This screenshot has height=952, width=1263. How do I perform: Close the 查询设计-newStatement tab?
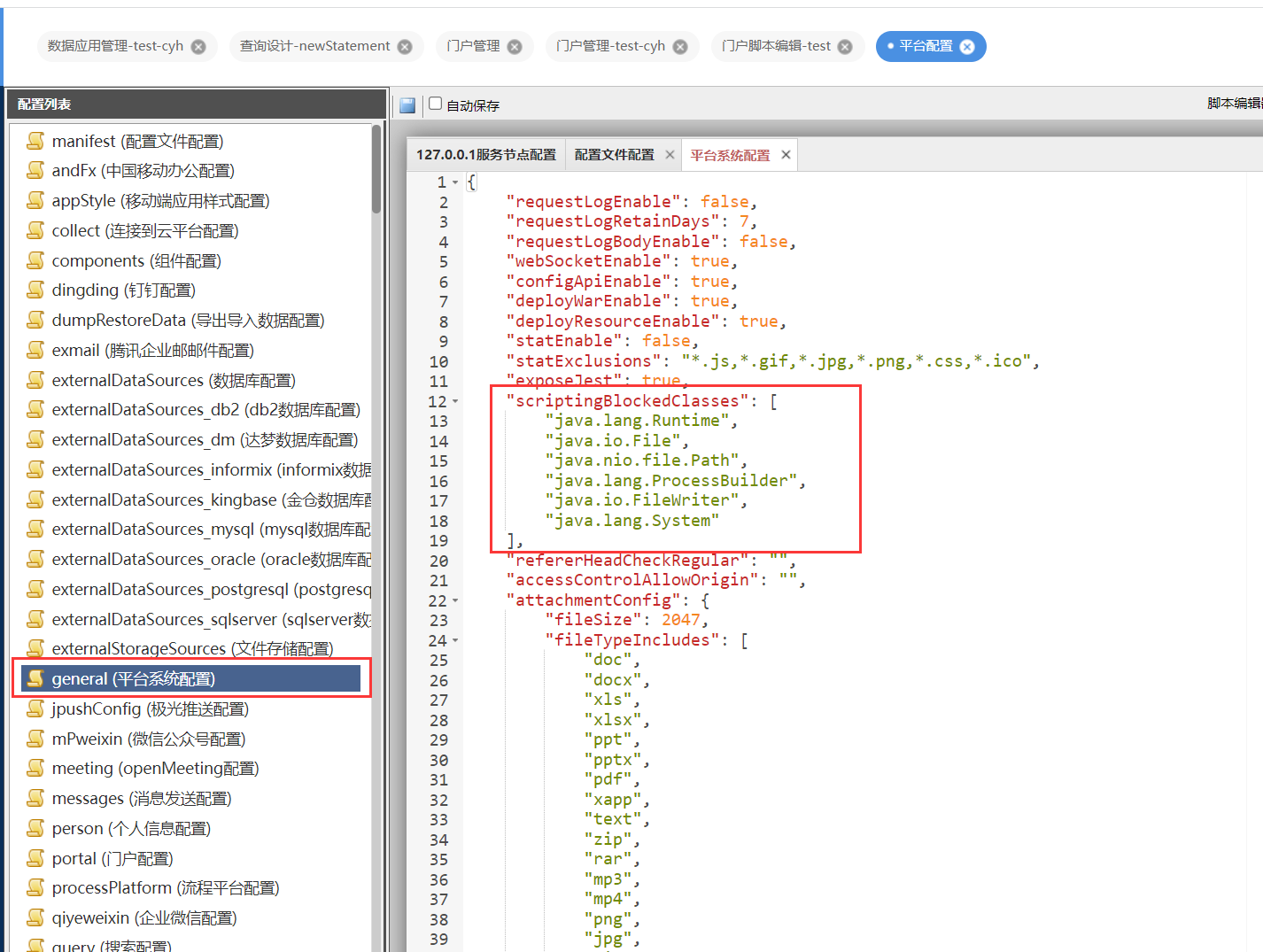405,47
